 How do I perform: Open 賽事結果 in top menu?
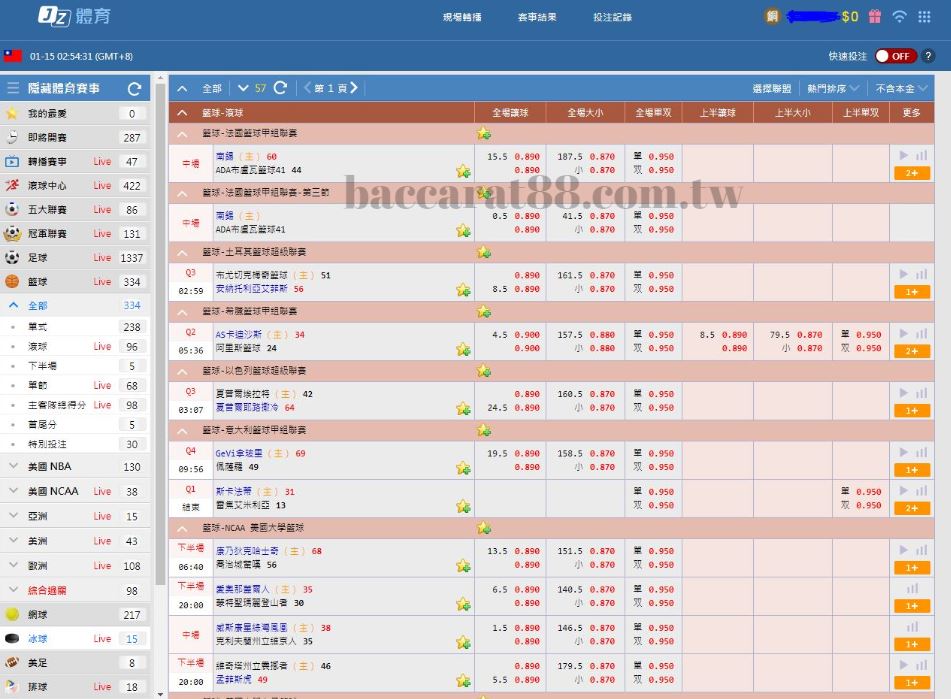537,17
